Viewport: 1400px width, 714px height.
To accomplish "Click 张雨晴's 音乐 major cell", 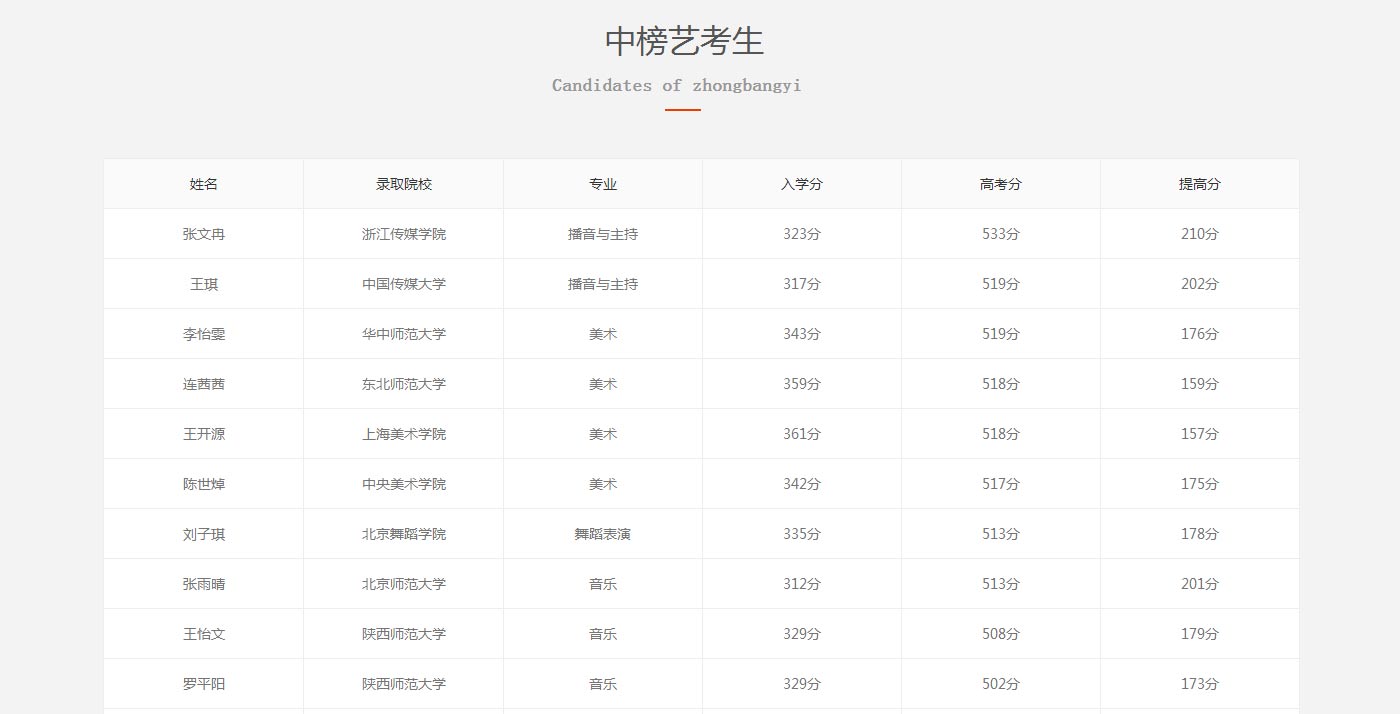I will coord(603,583).
